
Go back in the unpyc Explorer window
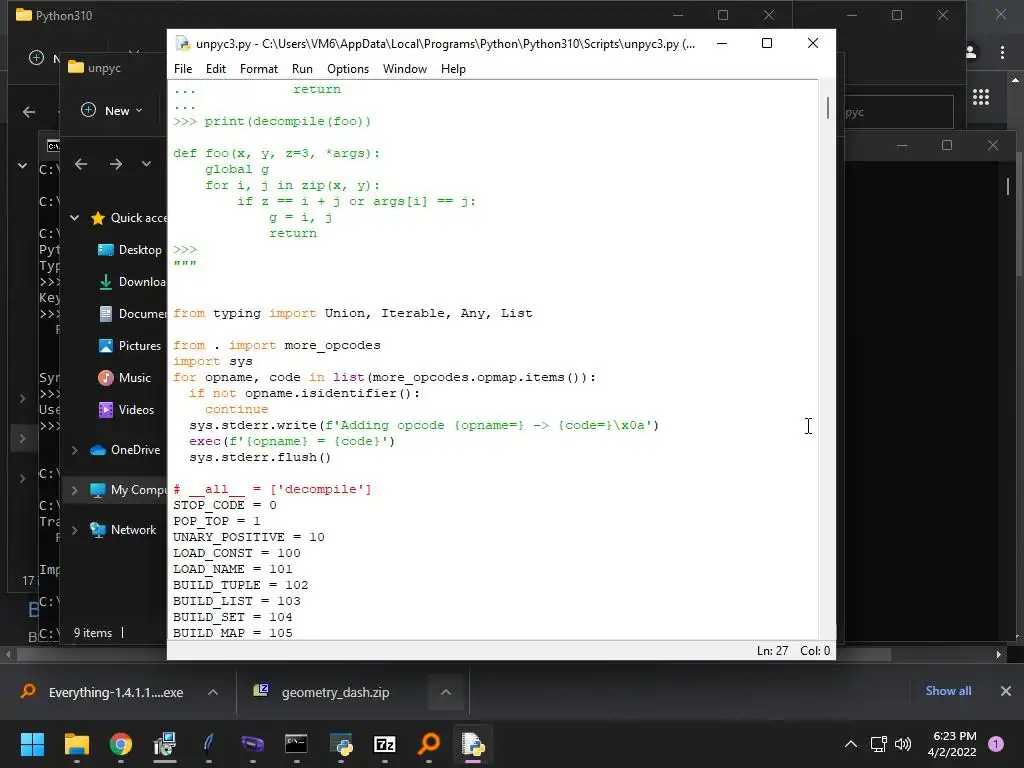pyautogui.click(x=81, y=164)
